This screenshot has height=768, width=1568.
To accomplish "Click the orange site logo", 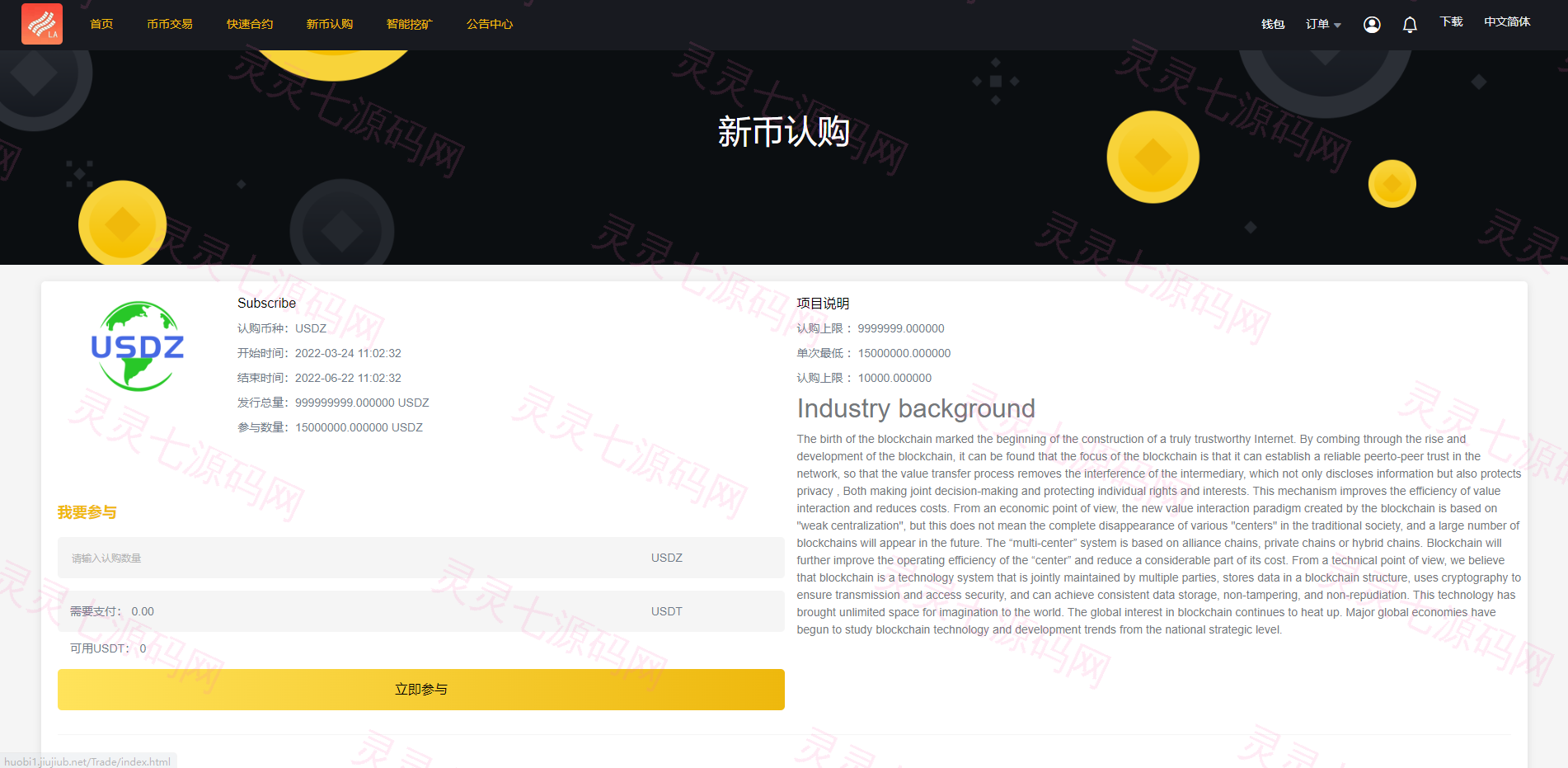I will [42, 24].
